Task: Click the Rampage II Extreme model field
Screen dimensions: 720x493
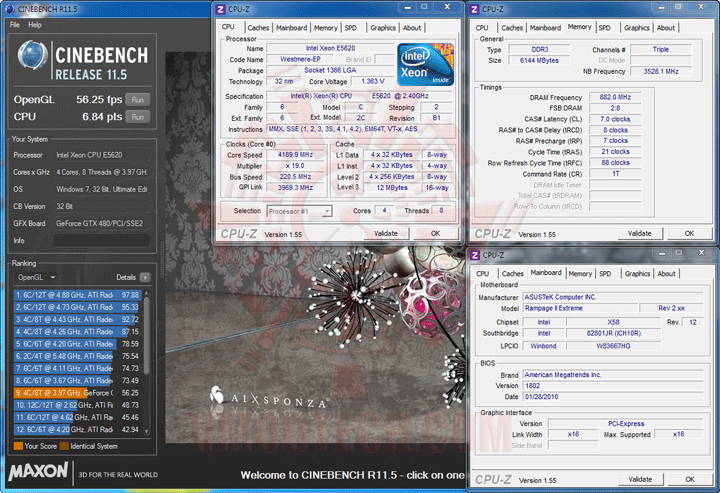Action: 580,308
